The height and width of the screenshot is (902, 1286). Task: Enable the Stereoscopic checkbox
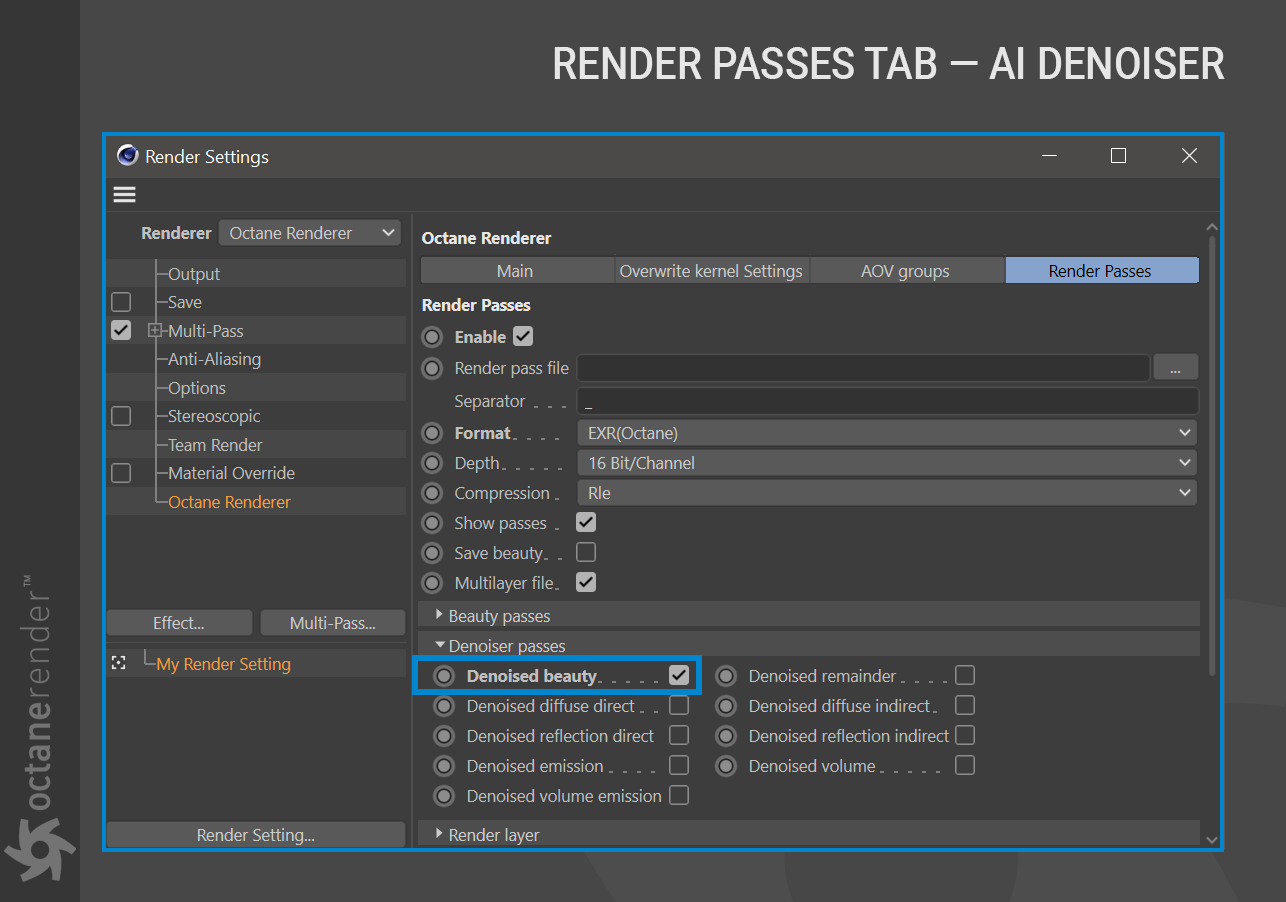(121, 416)
